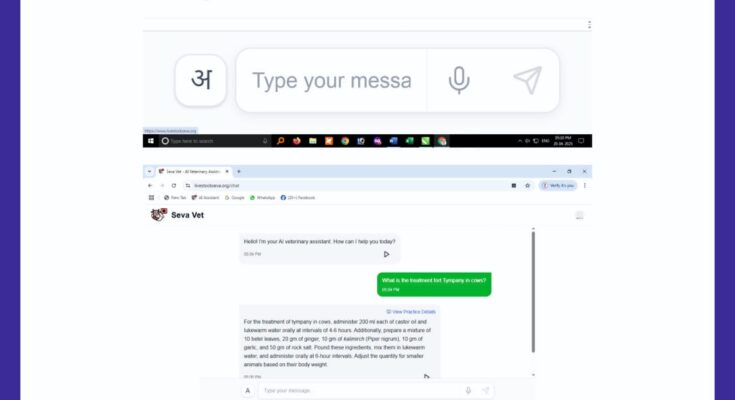The height and width of the screenshot is (400, 735).
Task: Play audio of the tympany treatment answer
Action: pyautogui.click(x=426, y=376)
